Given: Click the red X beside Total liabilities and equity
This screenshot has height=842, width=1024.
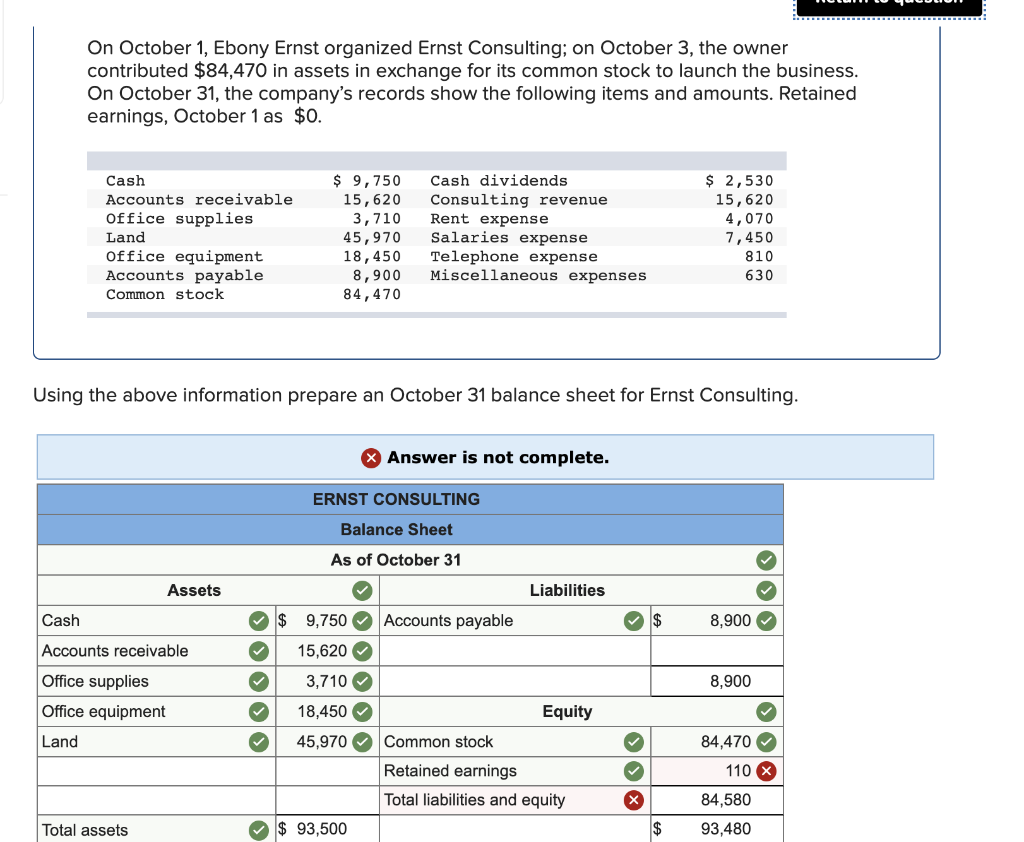Looking at the screenshot, I should [633, 800].
